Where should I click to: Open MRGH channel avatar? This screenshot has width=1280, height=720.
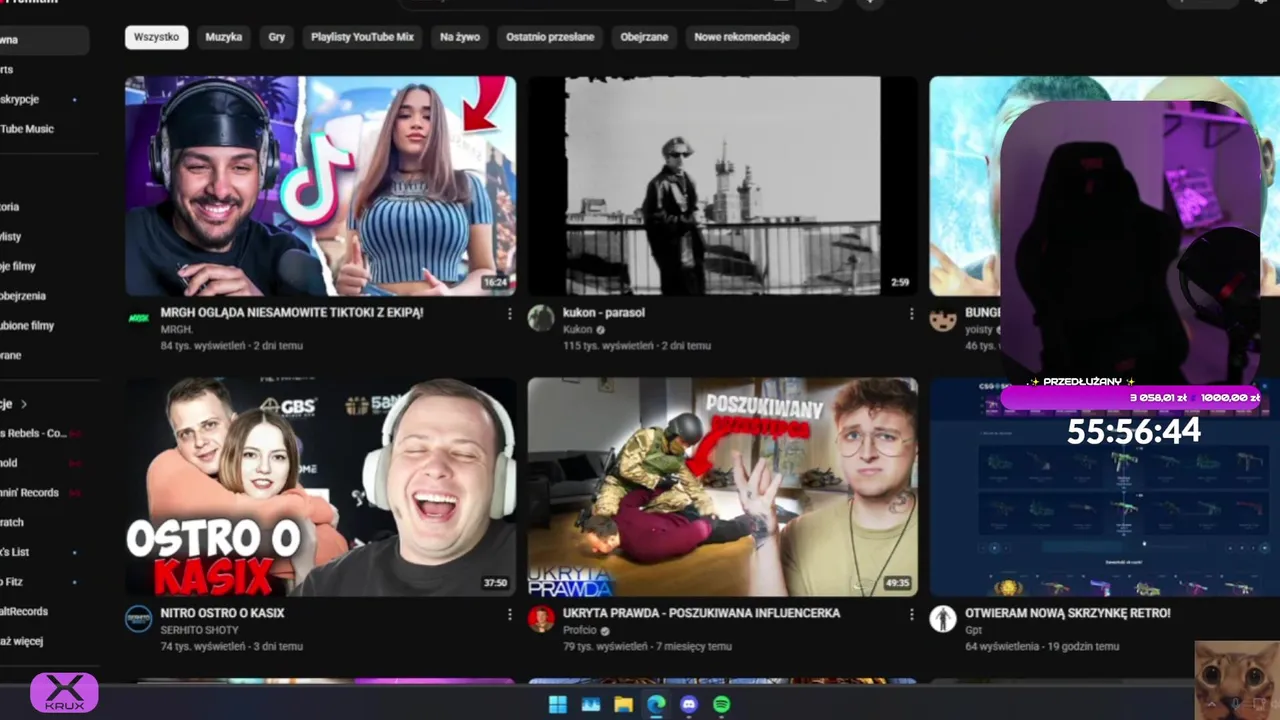click(x=139, y=318)
